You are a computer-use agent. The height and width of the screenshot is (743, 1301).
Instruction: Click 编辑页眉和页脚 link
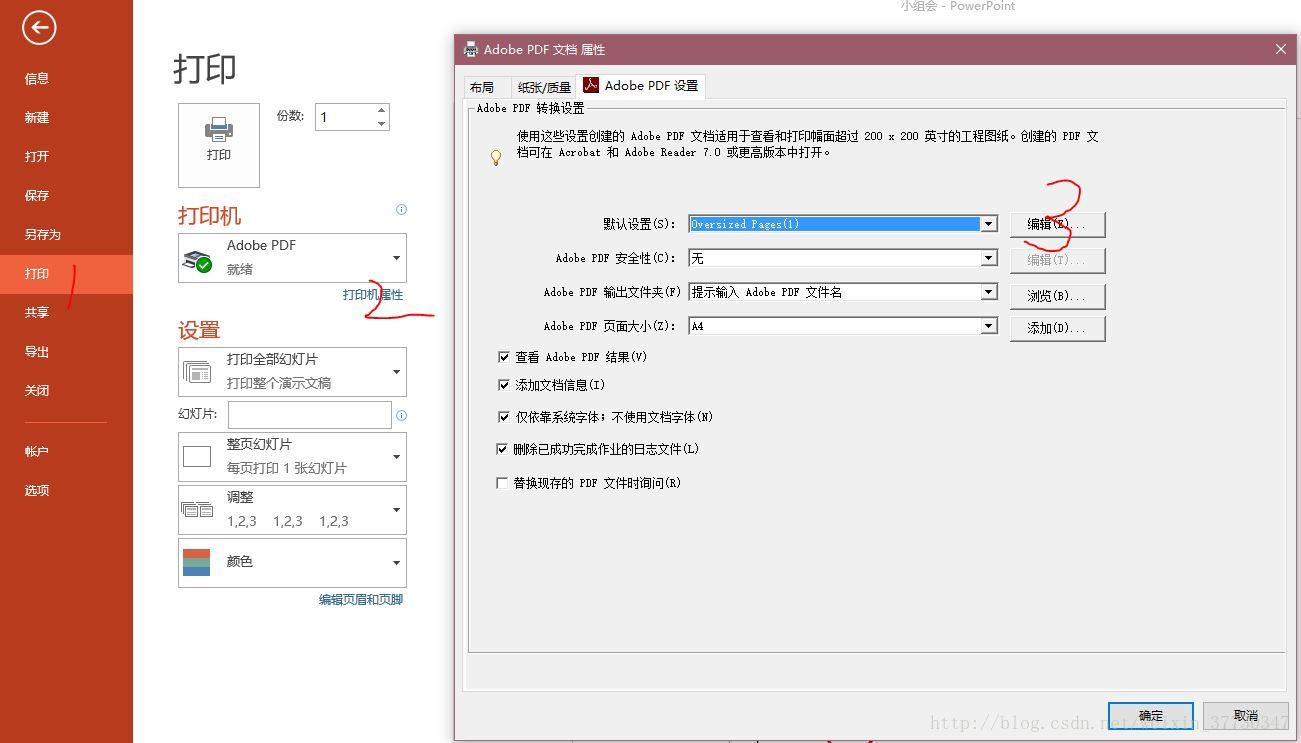click(361, 600)
